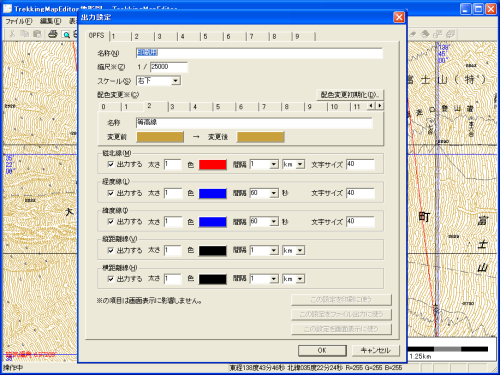Toggle 出力する for 縦距離線
This screenshot has height=375, width=500.
point(111,250)
